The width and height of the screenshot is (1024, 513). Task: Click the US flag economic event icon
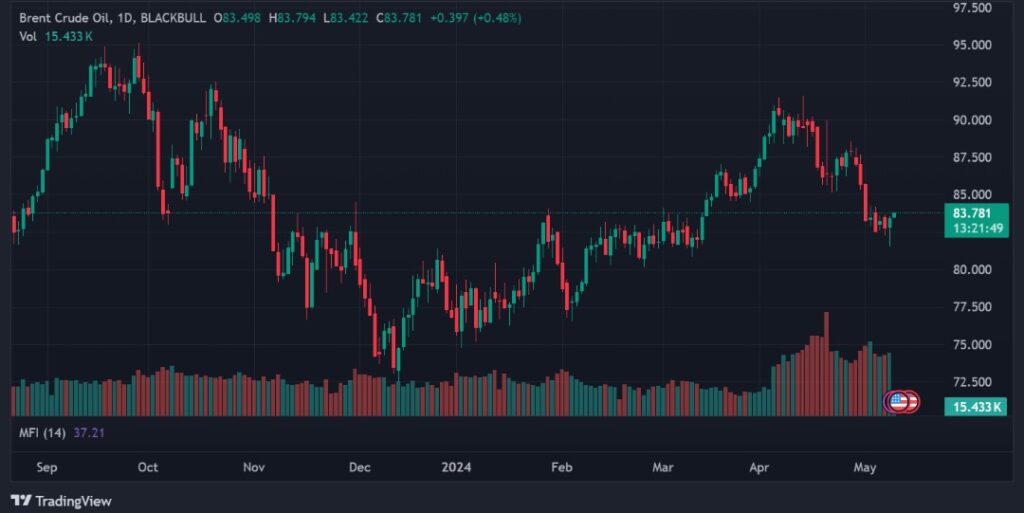(x=897, y=402)
